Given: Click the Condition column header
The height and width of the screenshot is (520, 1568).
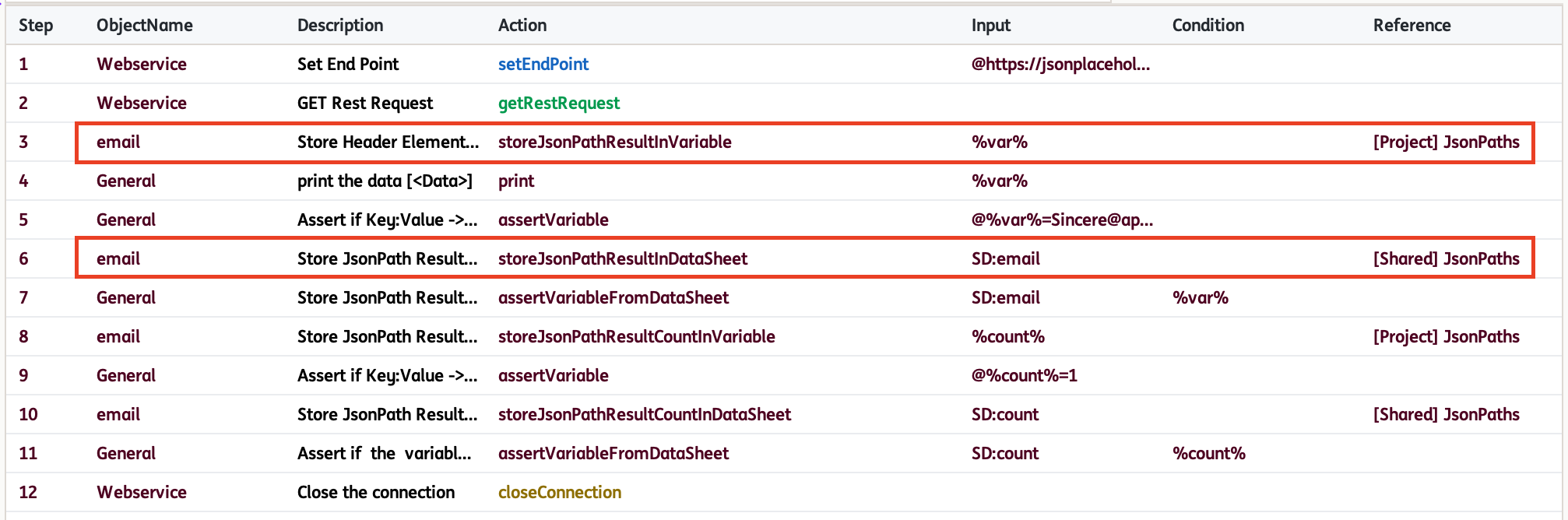Looking at the screenshot, I should [1208, 25].
